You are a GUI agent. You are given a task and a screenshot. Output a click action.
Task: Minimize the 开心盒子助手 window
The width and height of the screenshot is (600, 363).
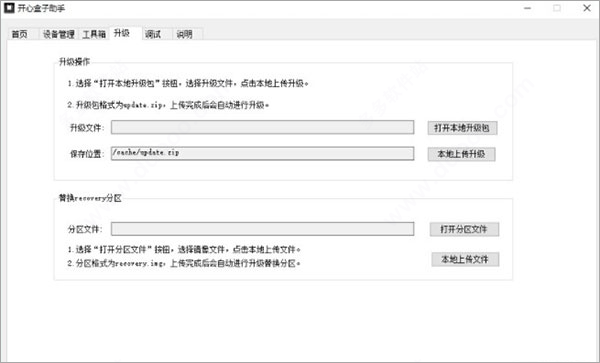point(527,8)
